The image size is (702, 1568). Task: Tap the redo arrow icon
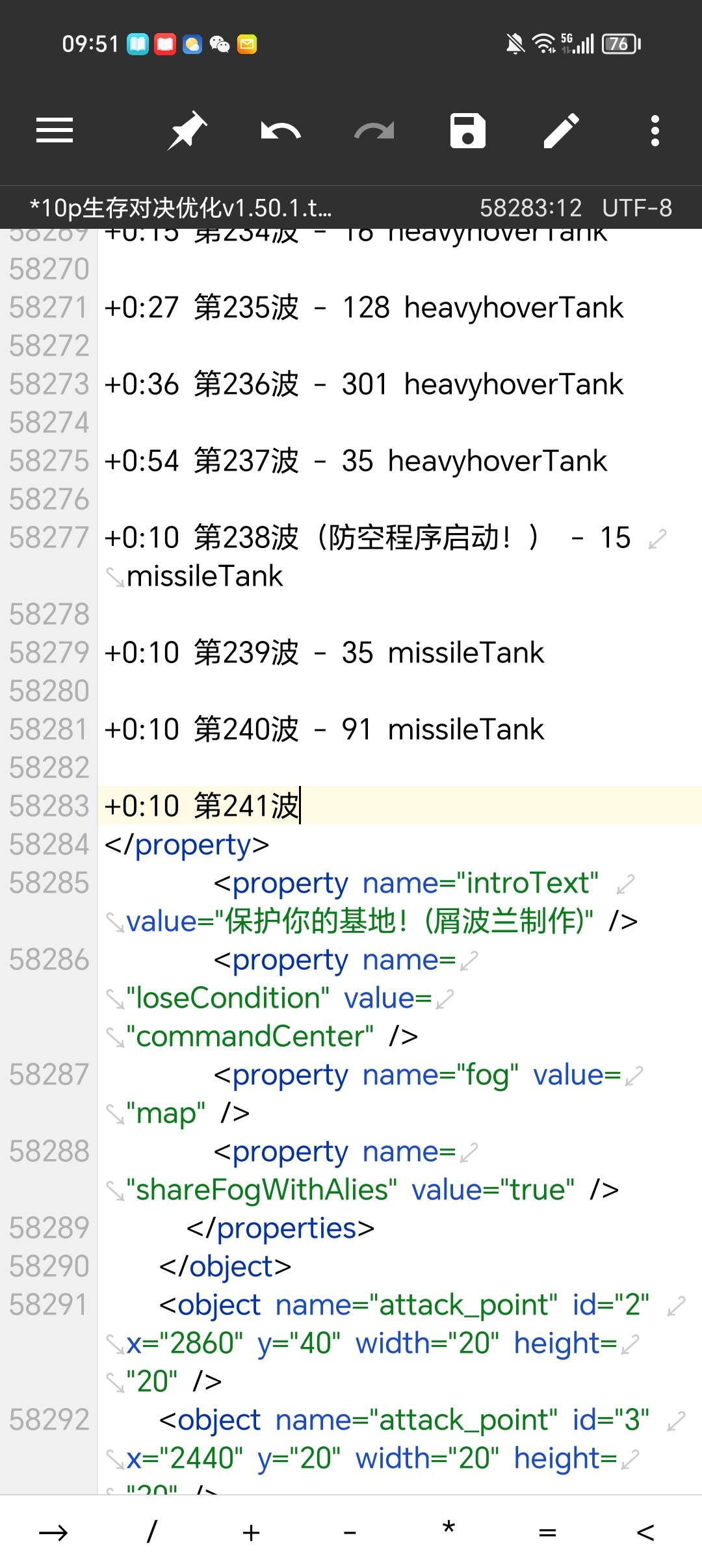click(374, 131)
